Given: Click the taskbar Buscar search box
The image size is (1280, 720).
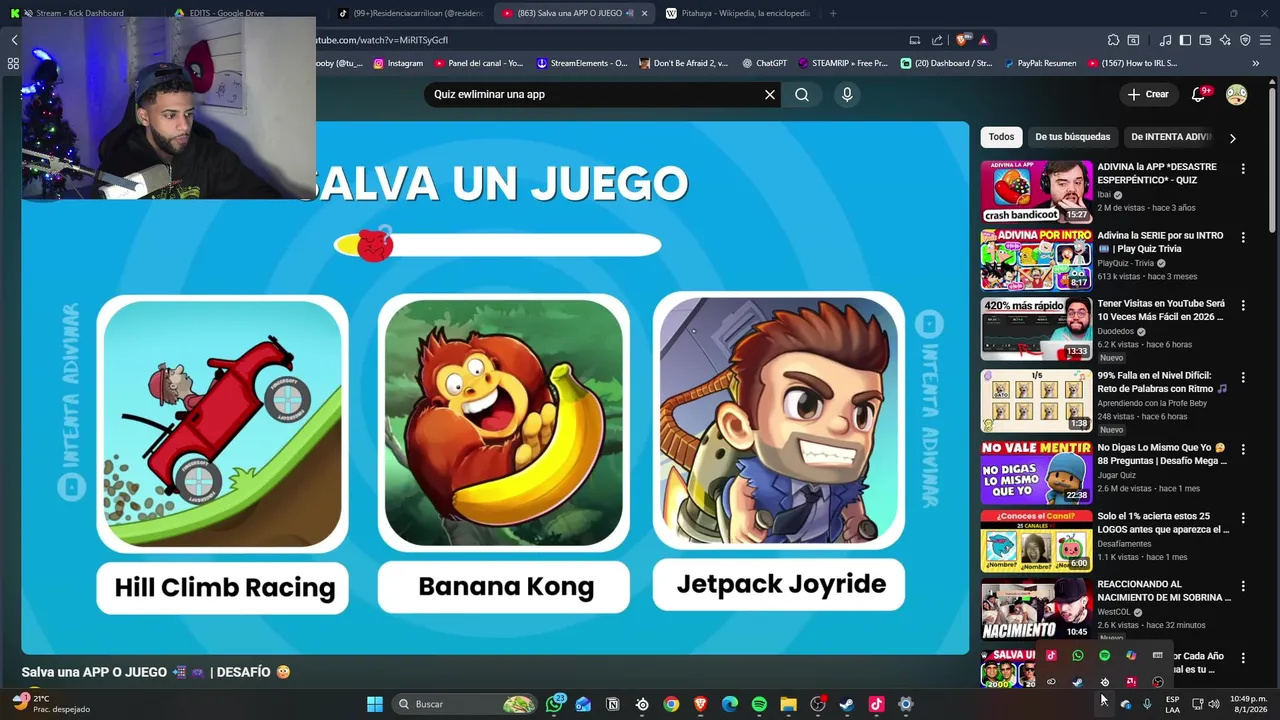Looking at the screenshot, I should pos(466,704).
